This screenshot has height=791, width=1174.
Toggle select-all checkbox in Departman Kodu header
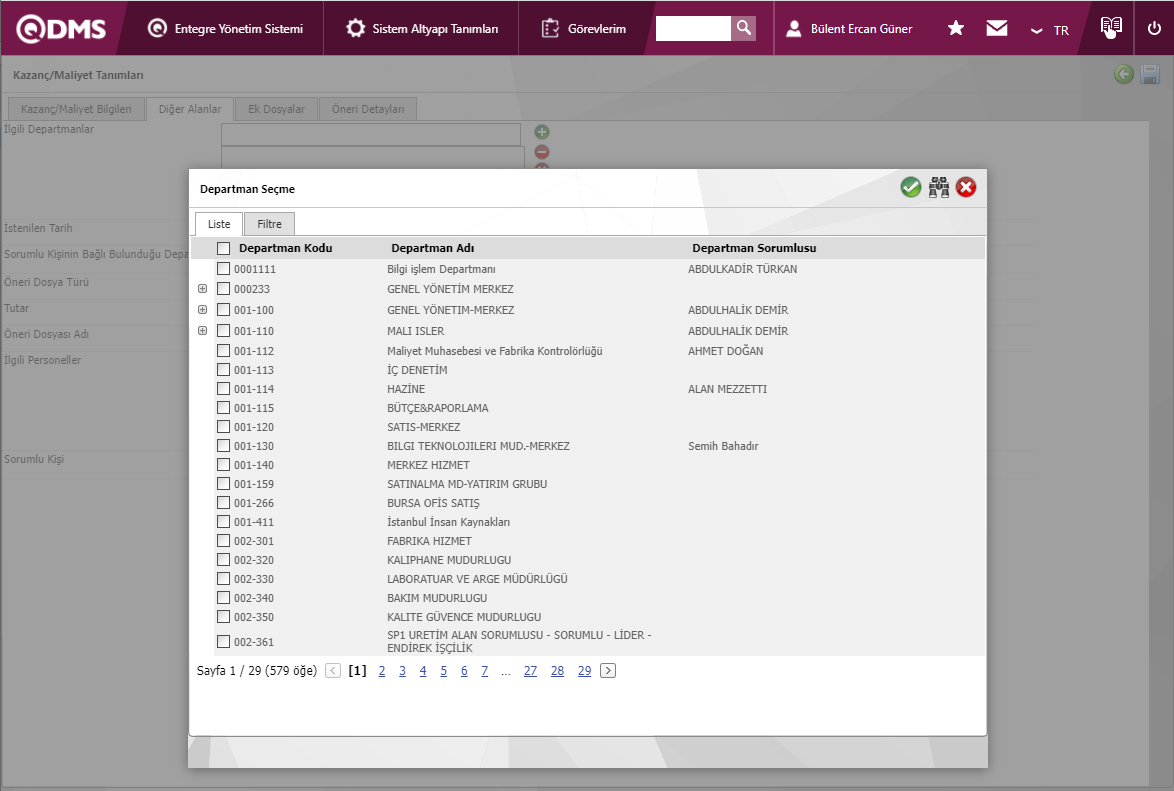tap(223, 248)
